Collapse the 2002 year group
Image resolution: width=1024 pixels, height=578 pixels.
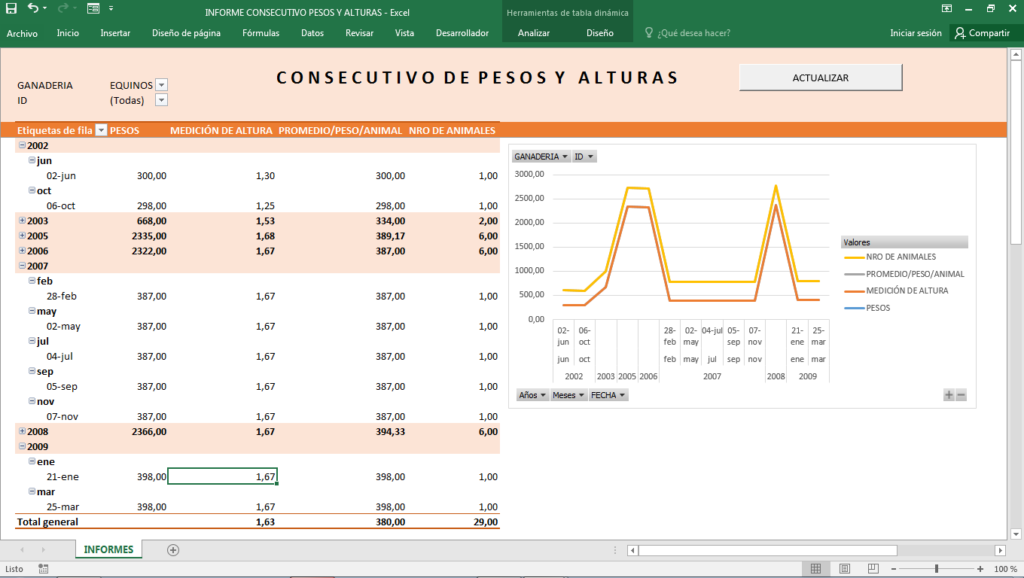pos(22,146)
